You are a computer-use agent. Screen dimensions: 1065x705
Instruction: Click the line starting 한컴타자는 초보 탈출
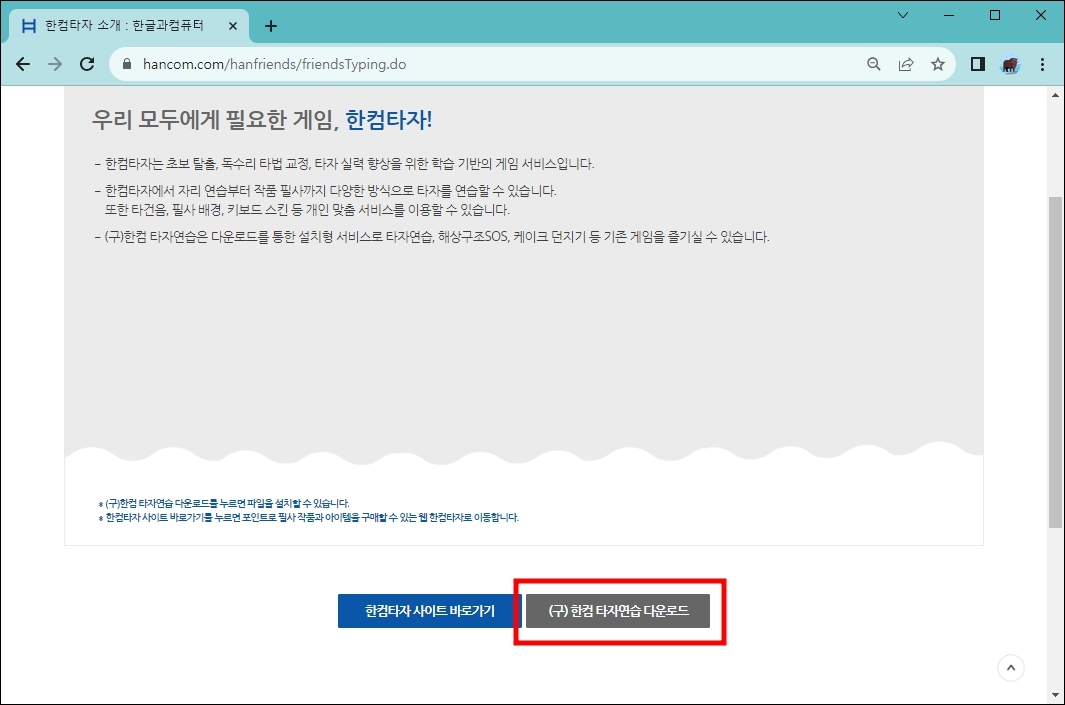tap(344, 164)
